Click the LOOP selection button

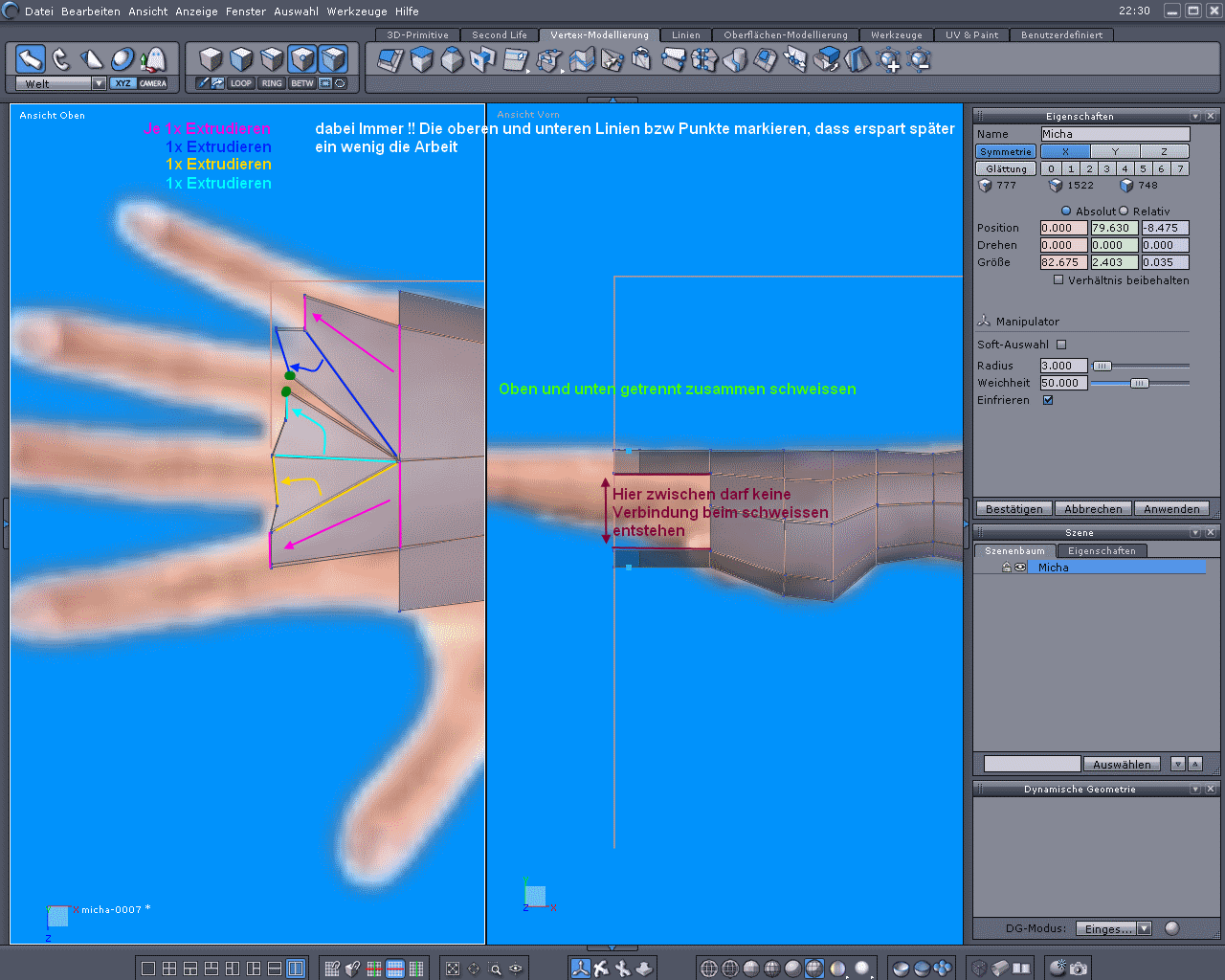pyautogui.click(x=241, y=83)
